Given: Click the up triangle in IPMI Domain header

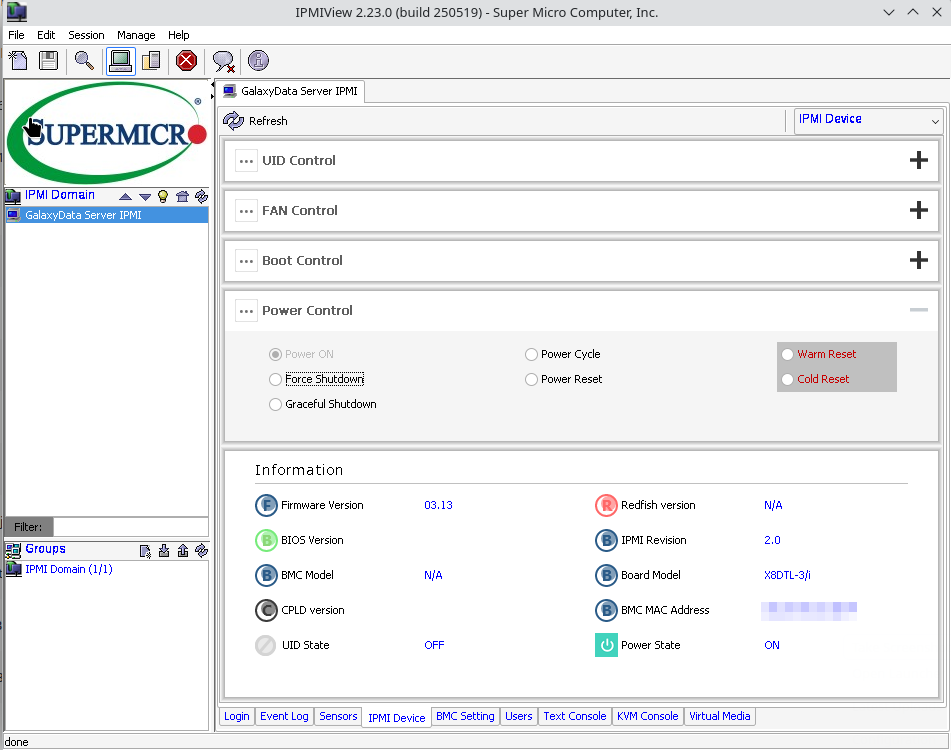Looking at the screenshot, I should (126, 196).
